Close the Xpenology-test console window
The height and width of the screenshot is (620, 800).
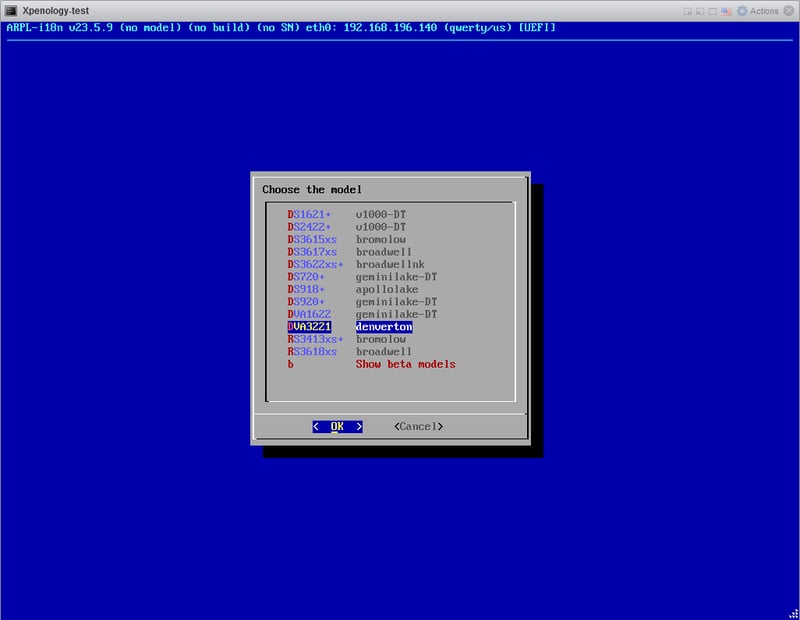789,11
